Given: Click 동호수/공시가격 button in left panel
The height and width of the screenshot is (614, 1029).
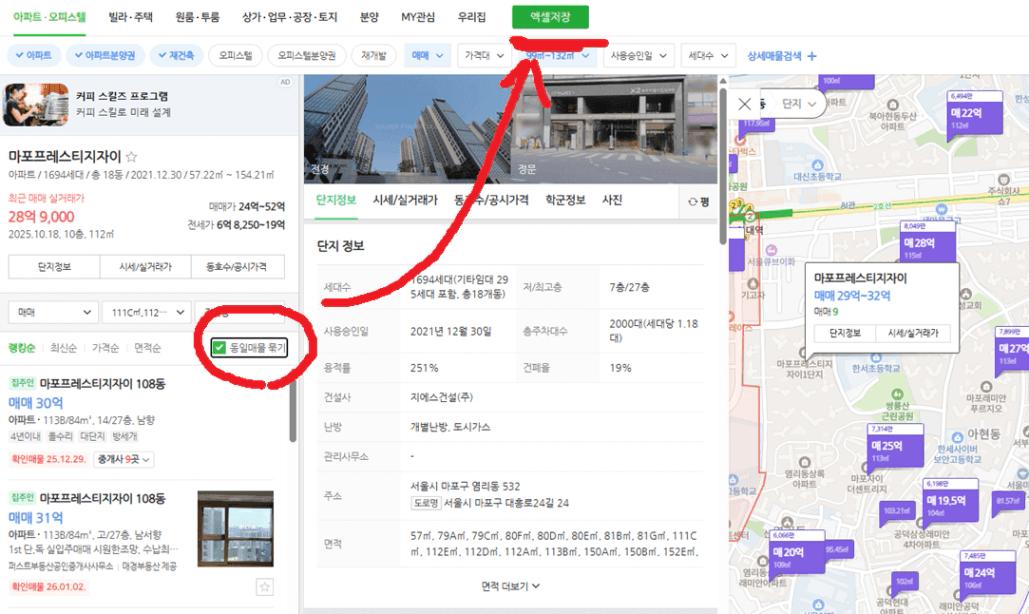Looking at the screenshot, I should (237, 267).
